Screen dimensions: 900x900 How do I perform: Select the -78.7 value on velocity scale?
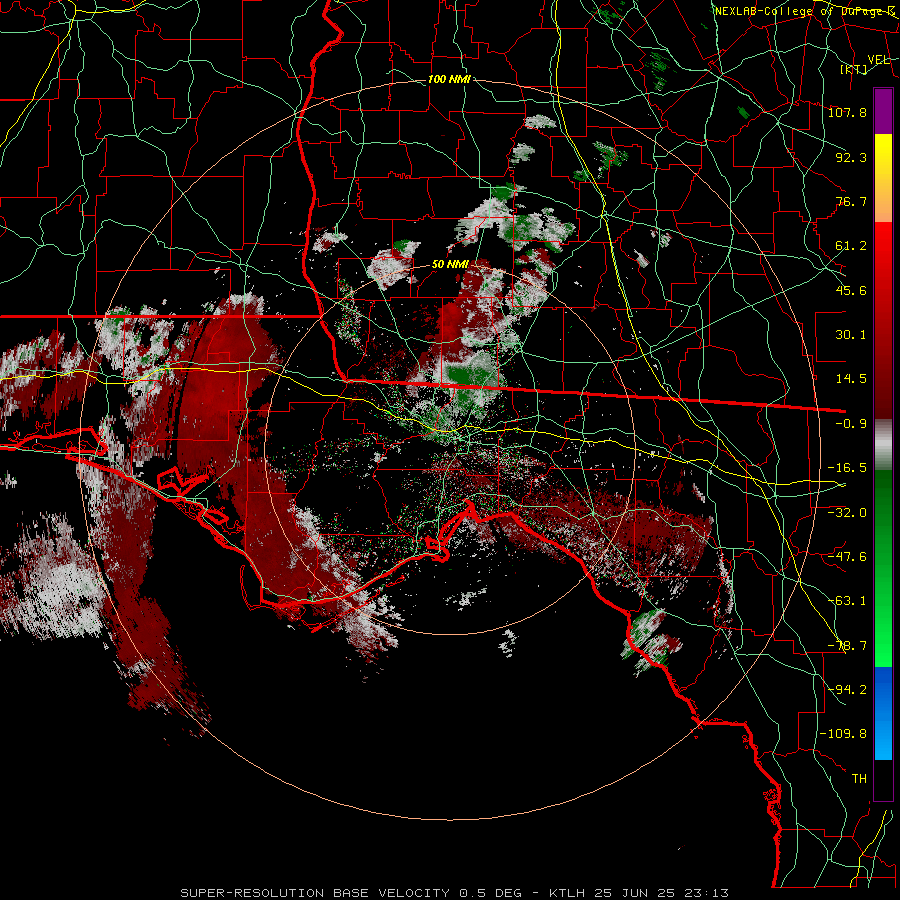point(847,646)
